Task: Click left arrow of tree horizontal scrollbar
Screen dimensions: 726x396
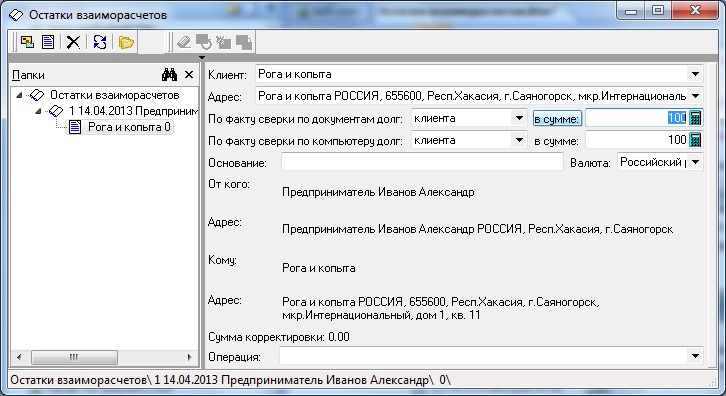Action: [x=19, y=357]
